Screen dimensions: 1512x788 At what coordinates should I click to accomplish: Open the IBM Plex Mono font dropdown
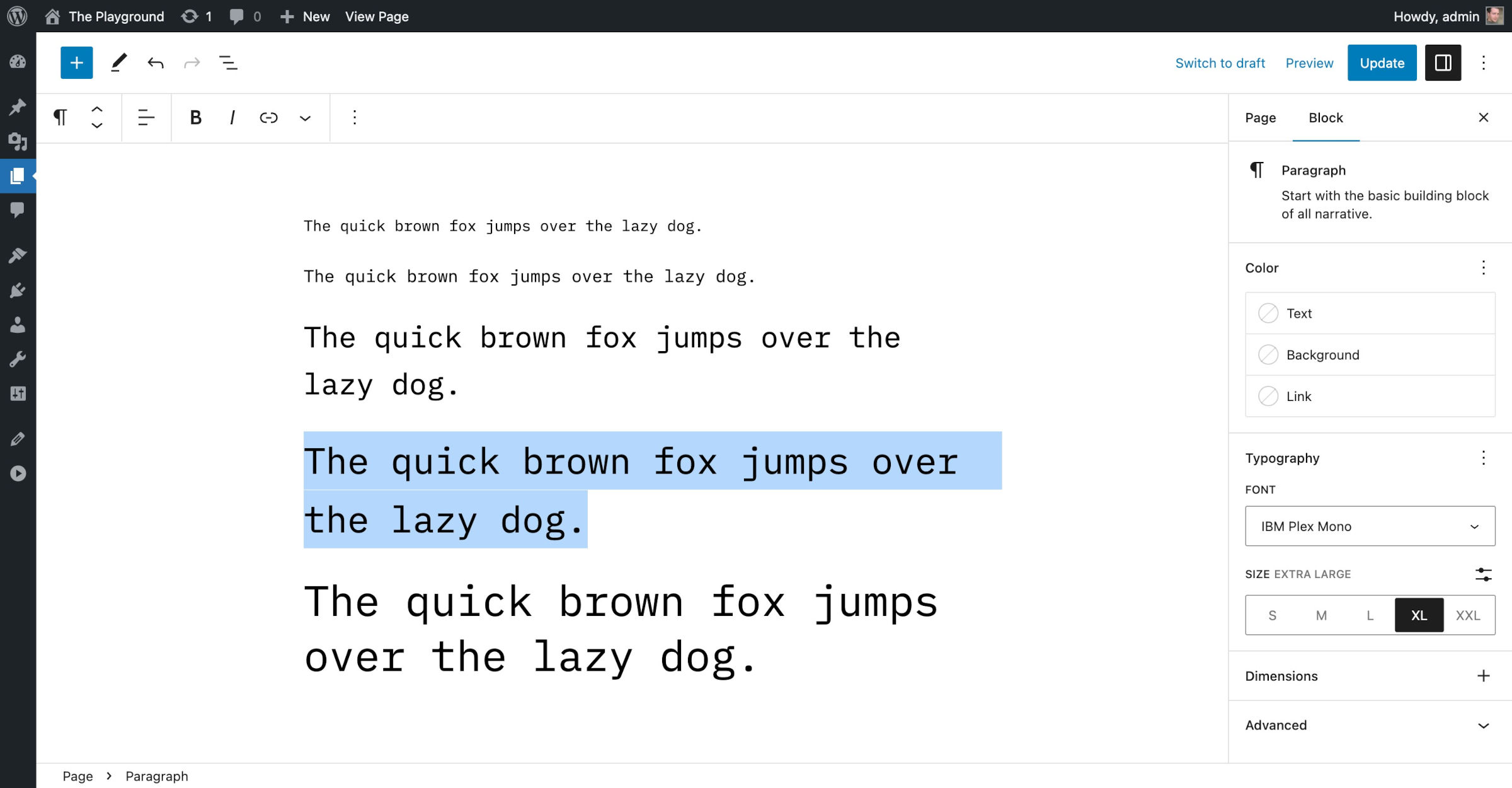pyautogui.click(x=1370, y=526)
